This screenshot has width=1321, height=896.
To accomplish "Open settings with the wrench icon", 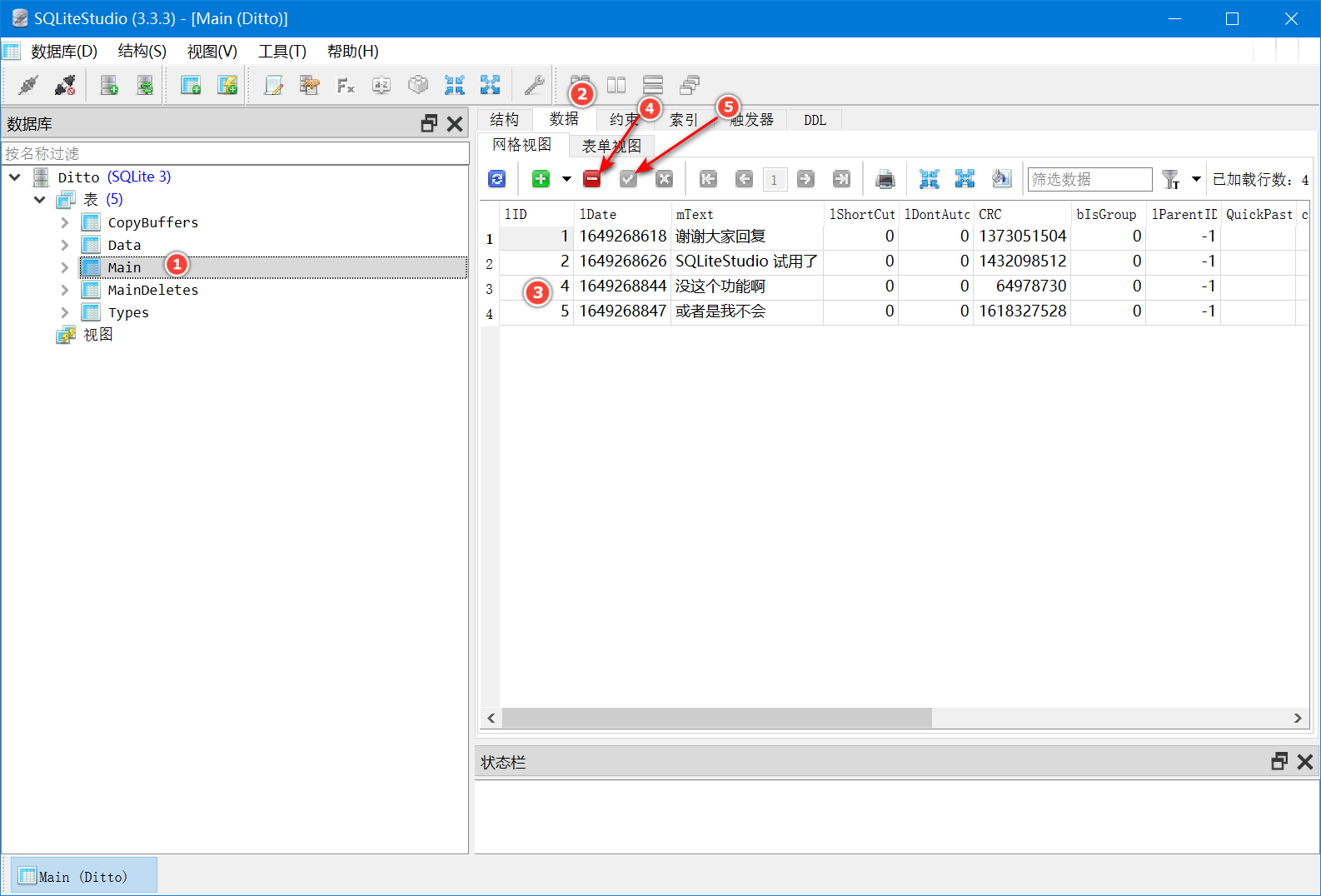I will click(x=534, y=85).
